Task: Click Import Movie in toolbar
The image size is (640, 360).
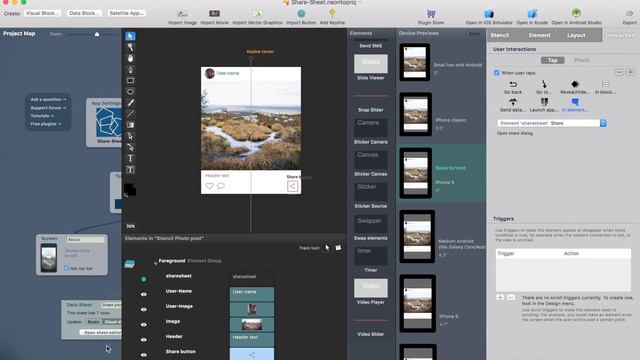Action: click(214, 17)
